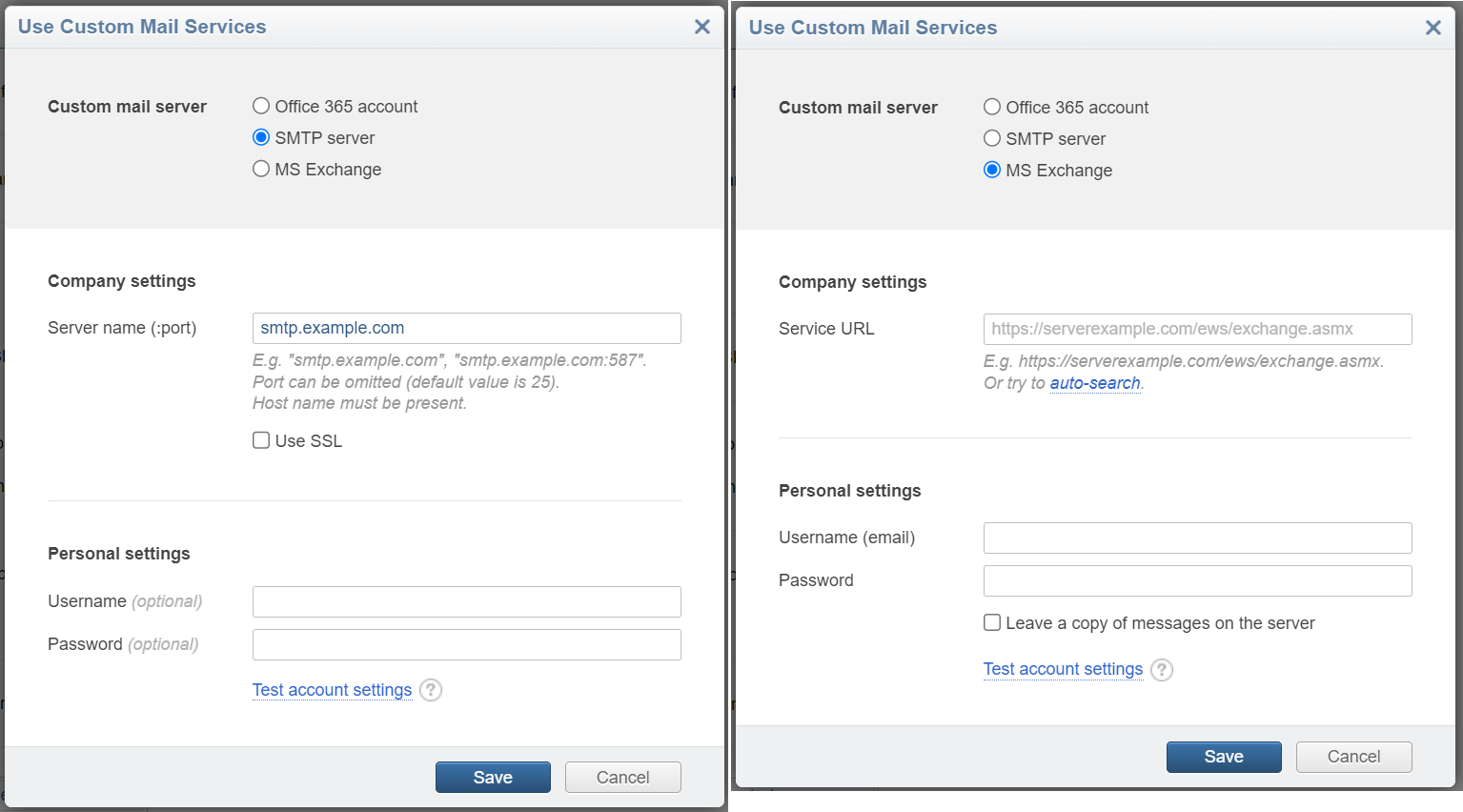Cancel the MS Exchange configuration
Image resolution: width=1463 pixels, height=812 pixels.
(1353, 757)
